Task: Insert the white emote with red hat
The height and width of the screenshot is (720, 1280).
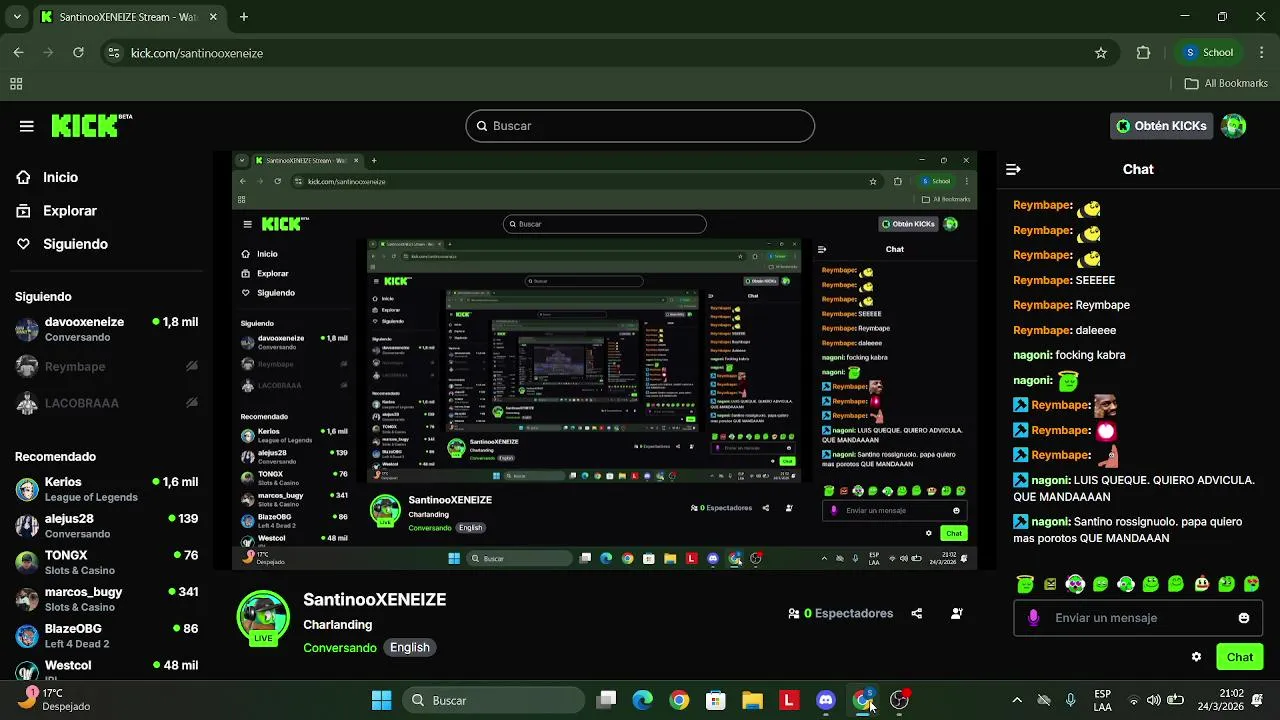Action: (1201, 584)
